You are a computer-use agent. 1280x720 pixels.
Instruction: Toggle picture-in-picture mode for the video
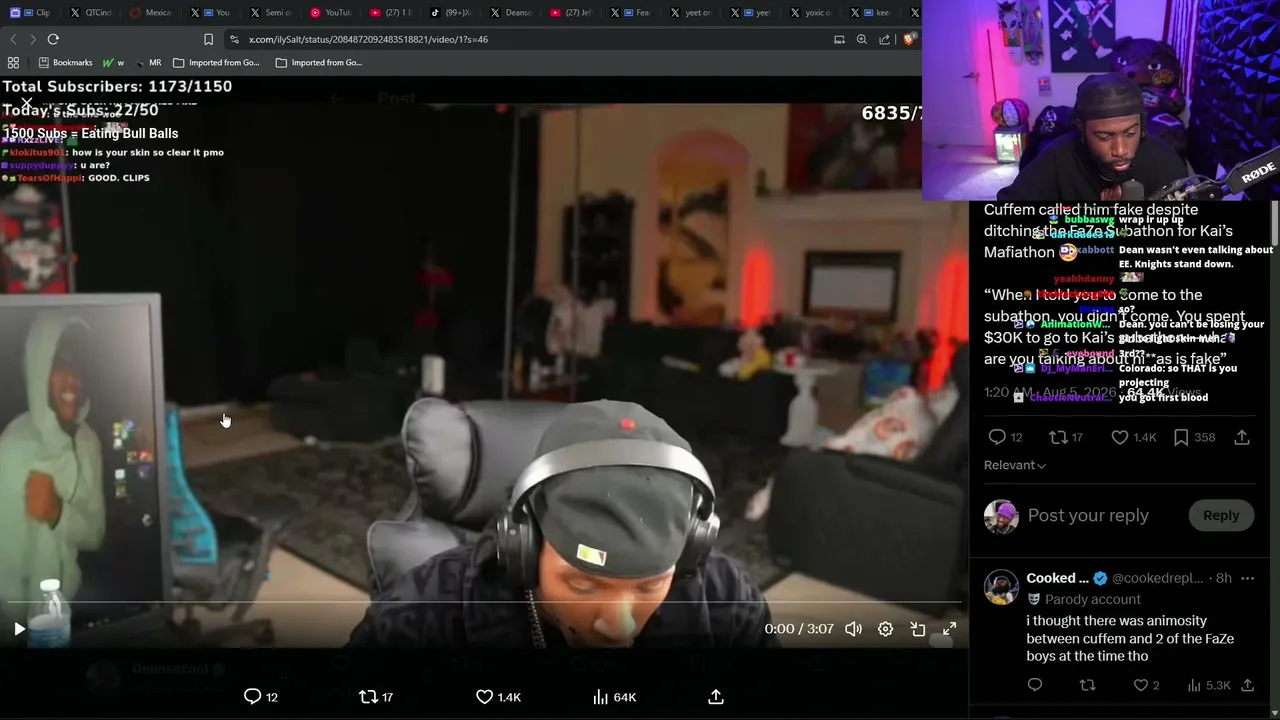917,629
